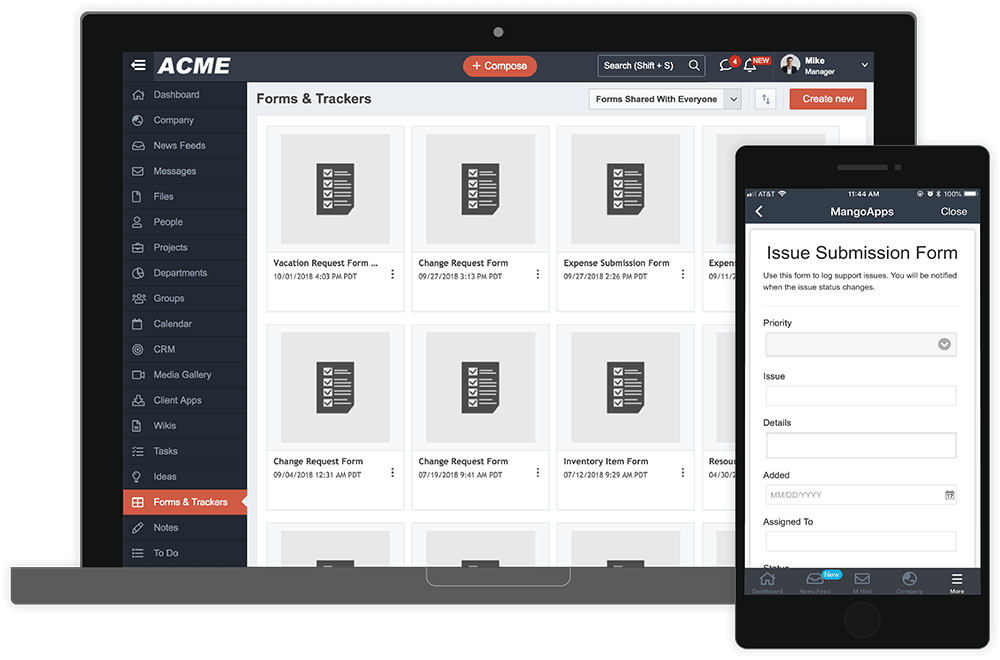This screenshot has height=660, width=1000.
Task: Go to Messages in sidebar
Action: (x=184, y=171)
